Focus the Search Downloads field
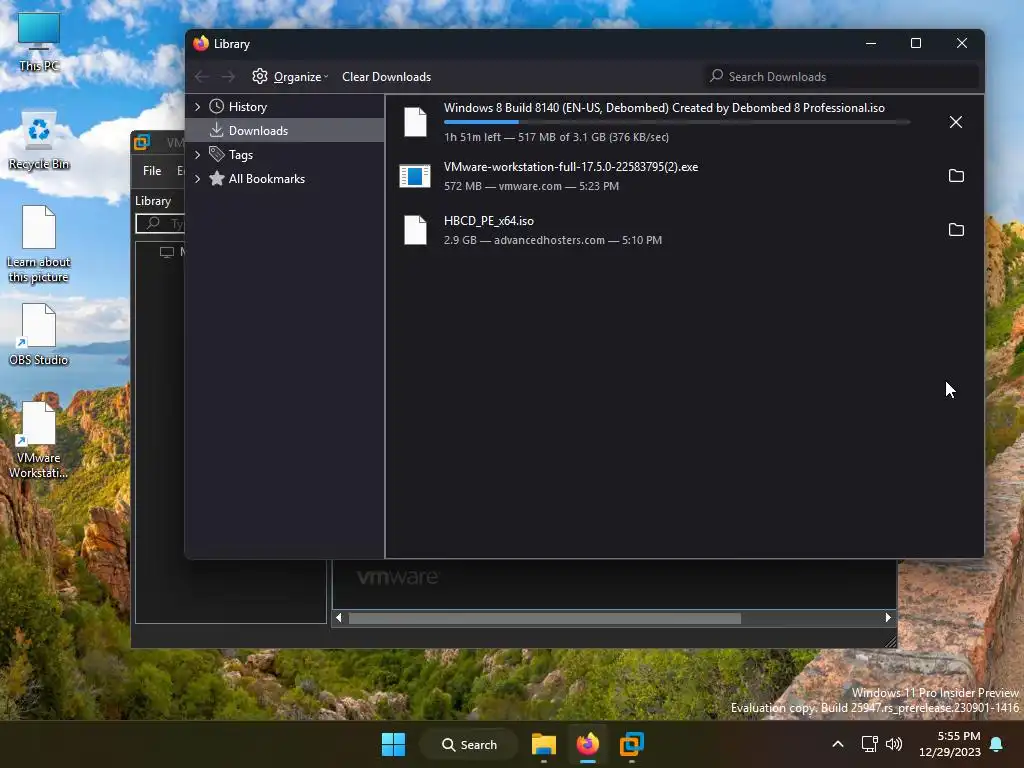Image resolution: width=1024 pixels, height=768 pixels. coord(842,76)
